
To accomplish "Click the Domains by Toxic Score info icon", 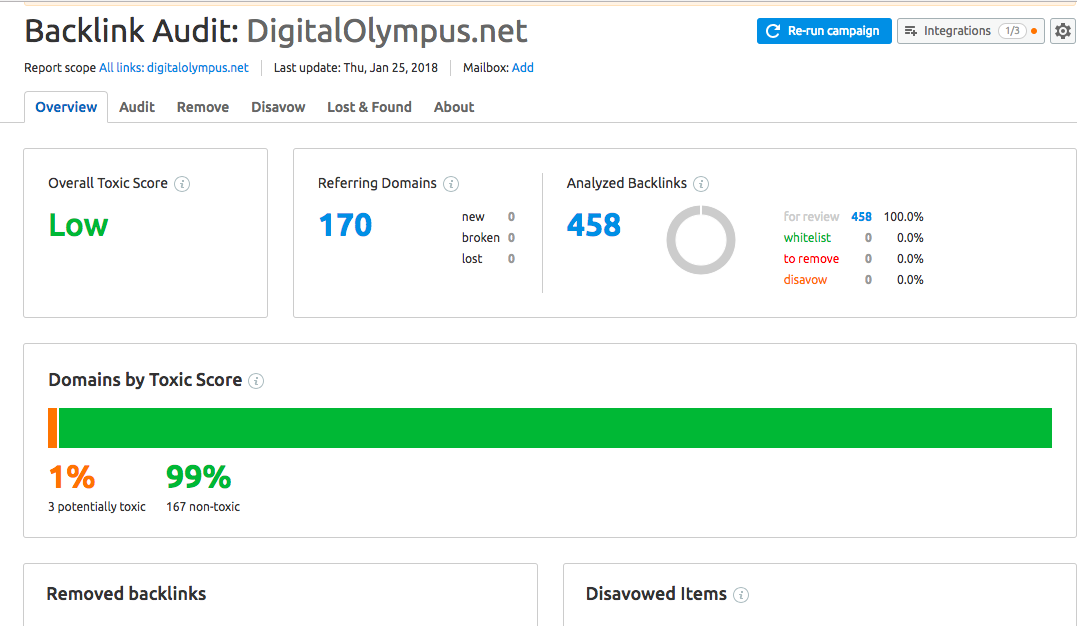I will click(x=256, y=381).
